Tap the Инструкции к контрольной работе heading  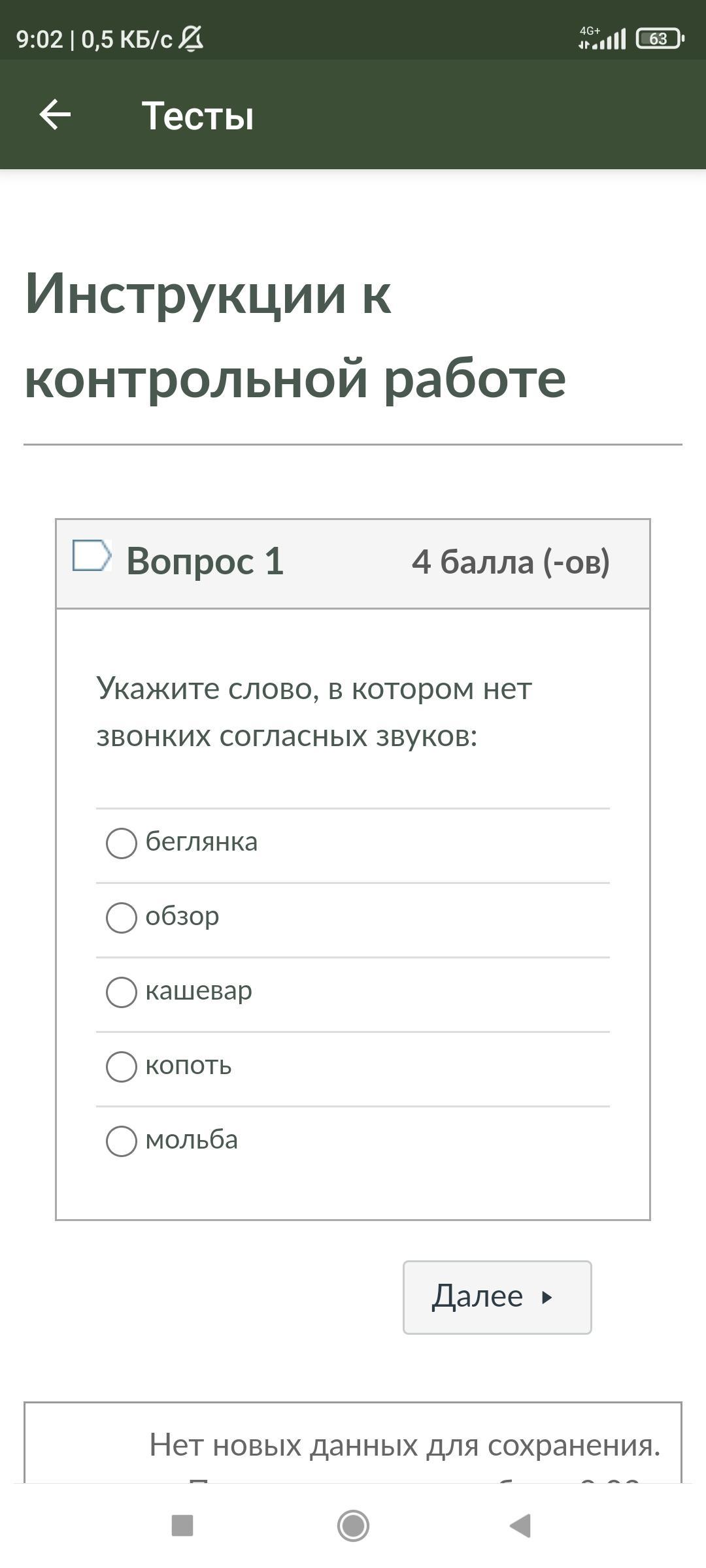click(295, 336)
